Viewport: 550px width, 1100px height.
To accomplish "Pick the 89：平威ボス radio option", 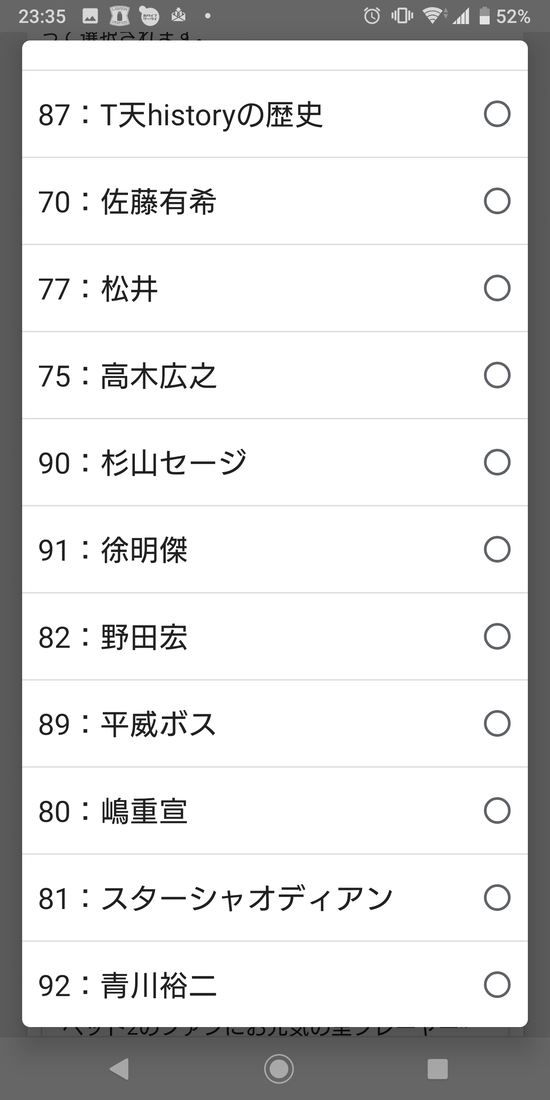I will pos(497,723).
